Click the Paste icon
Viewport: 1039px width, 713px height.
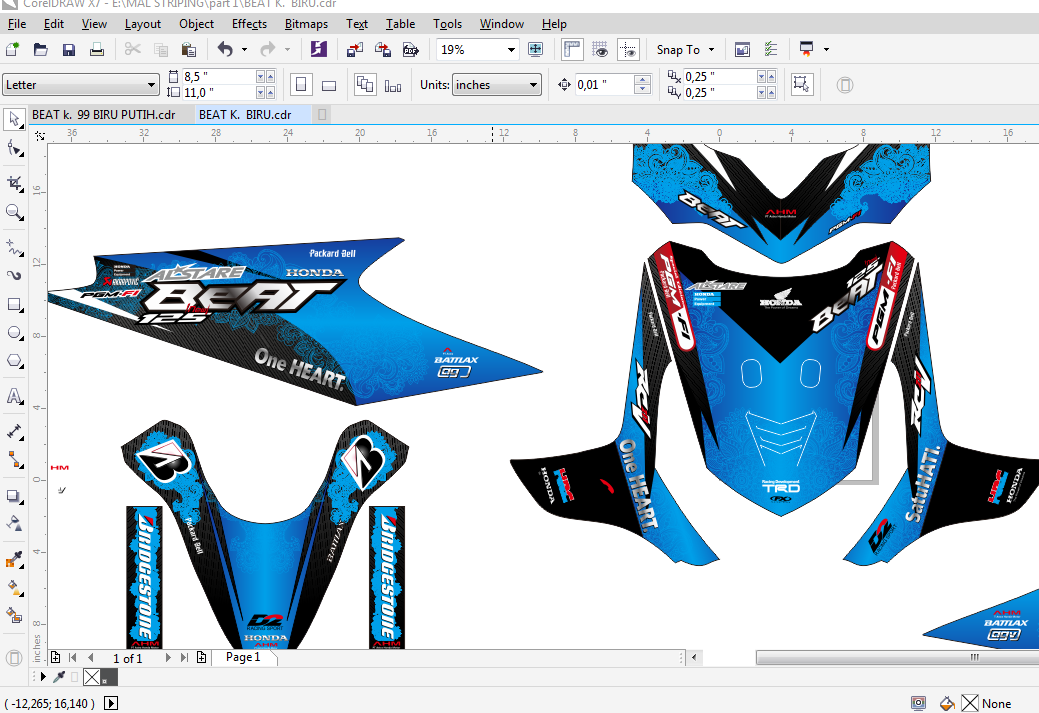(188, 50)
